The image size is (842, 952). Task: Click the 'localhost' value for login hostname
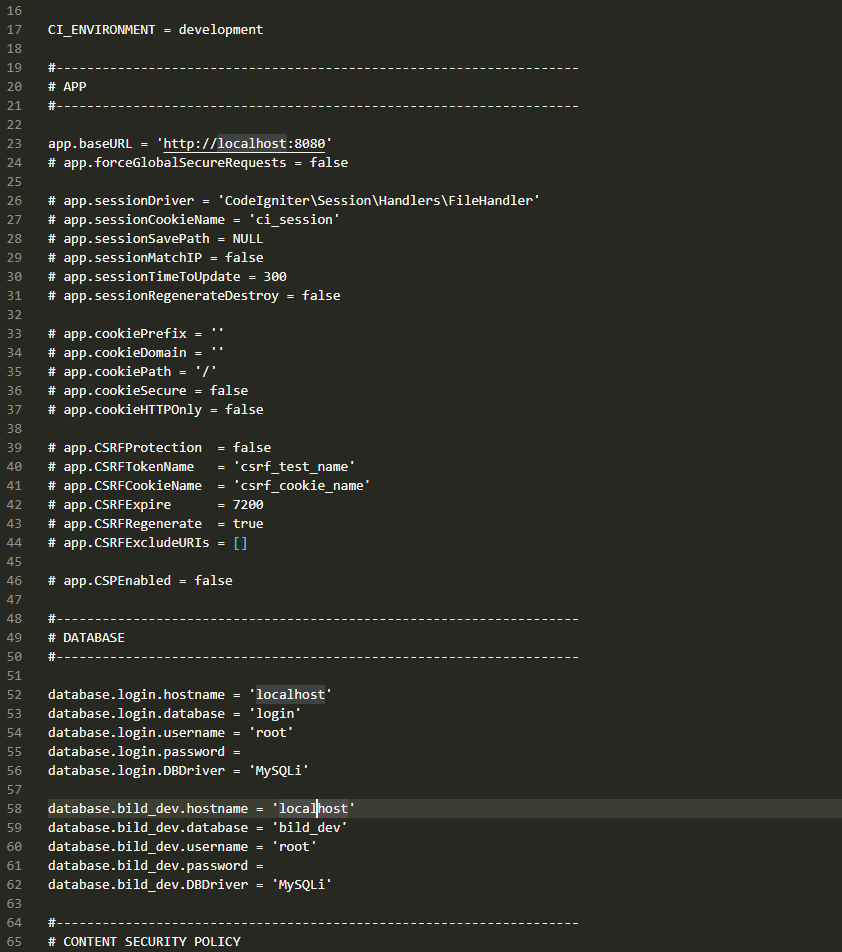[x=290, y=695]
